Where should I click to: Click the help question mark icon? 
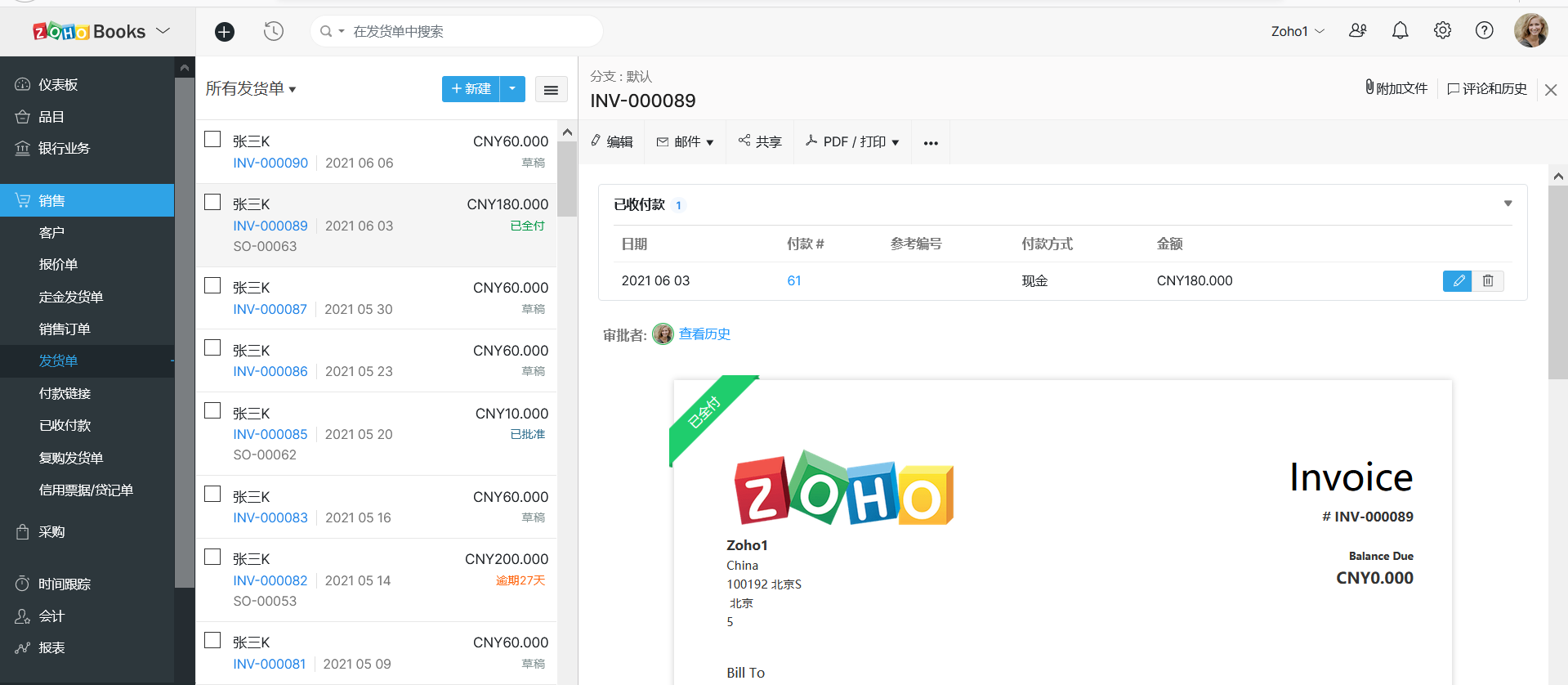(x=1484, y=31)
